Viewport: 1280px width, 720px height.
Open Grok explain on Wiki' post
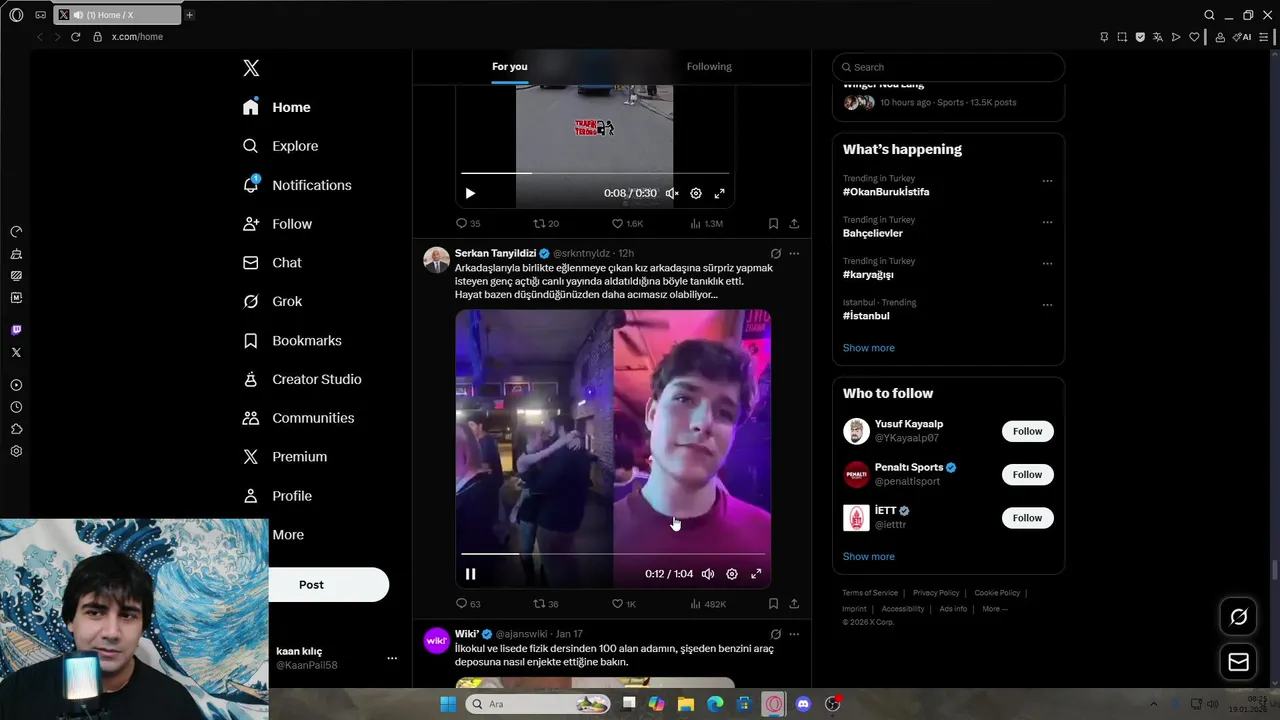[775, 634]
